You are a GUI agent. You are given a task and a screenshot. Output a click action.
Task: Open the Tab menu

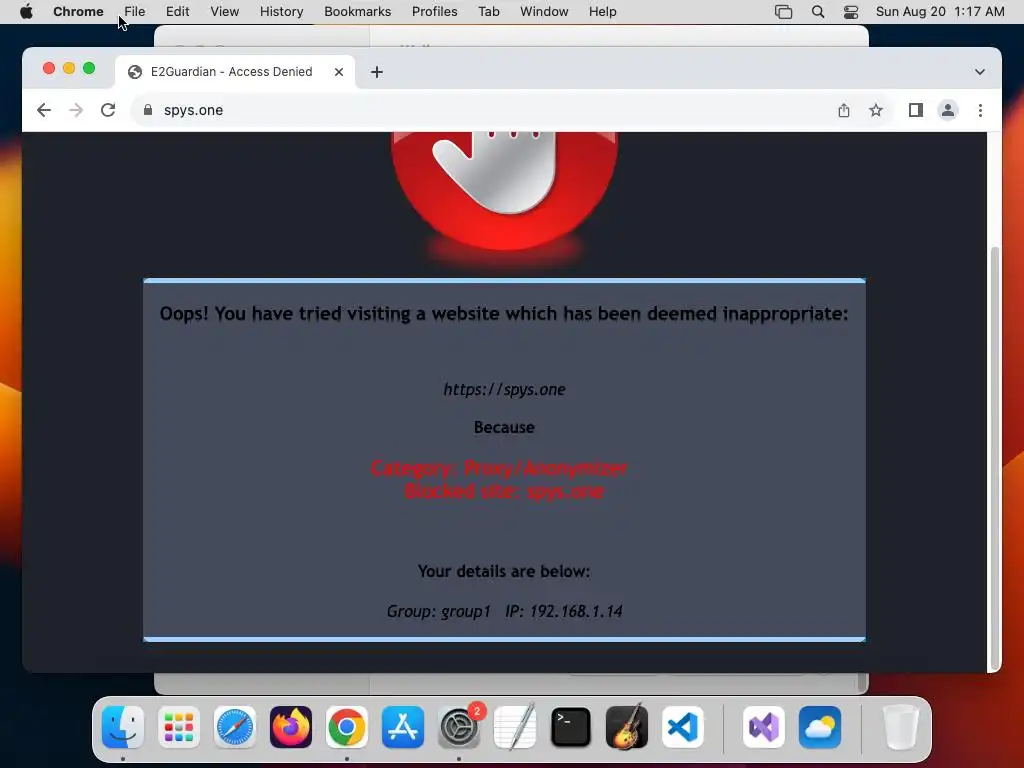click(488, 12)
